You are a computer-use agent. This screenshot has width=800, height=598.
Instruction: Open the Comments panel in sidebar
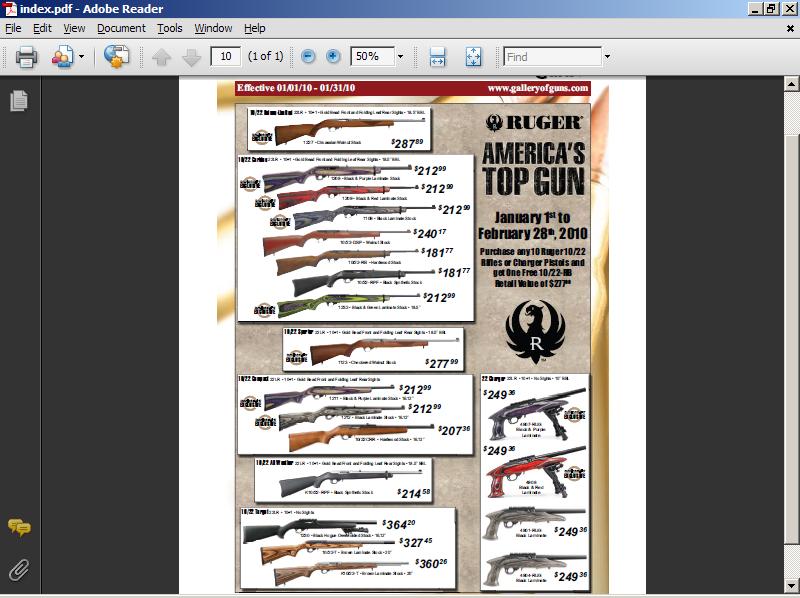click(x=18, y=527)
